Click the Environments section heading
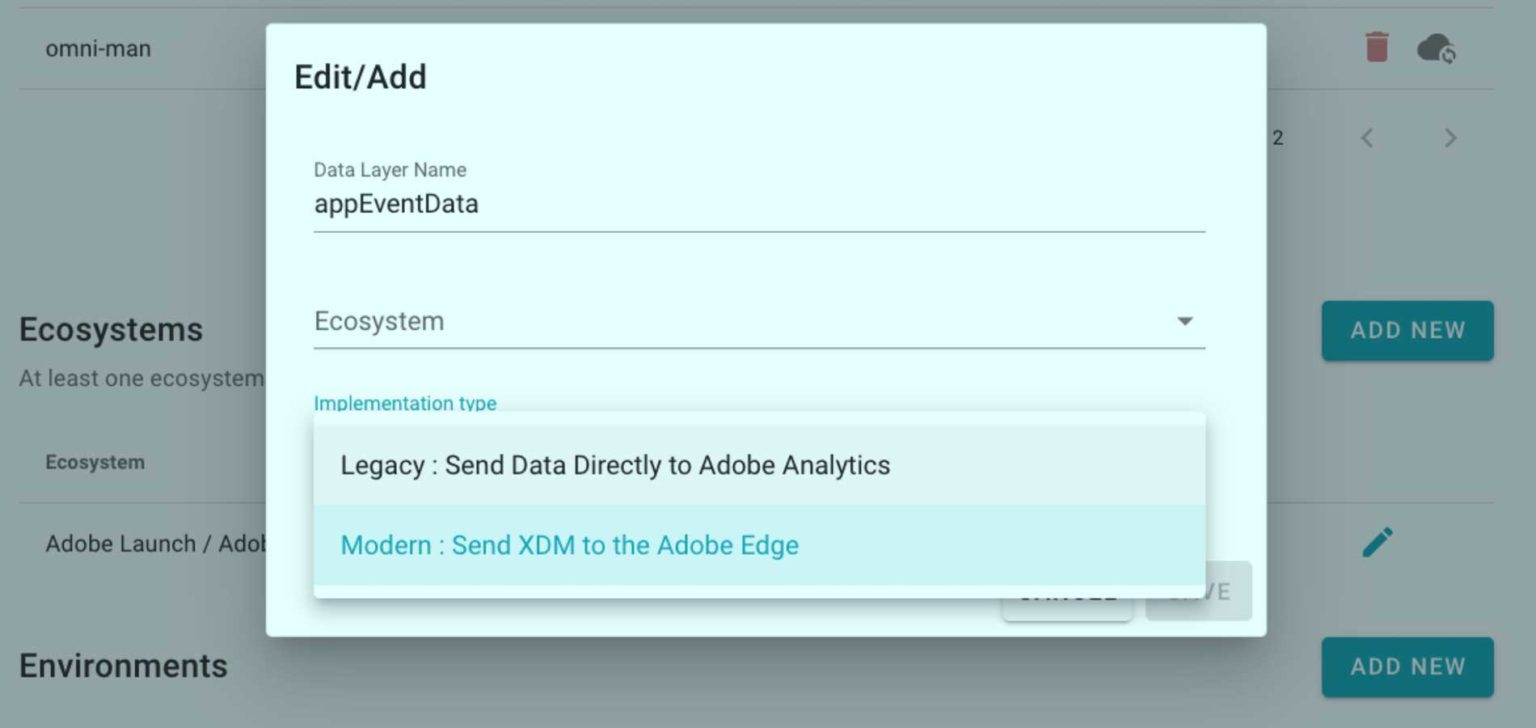 123,666
